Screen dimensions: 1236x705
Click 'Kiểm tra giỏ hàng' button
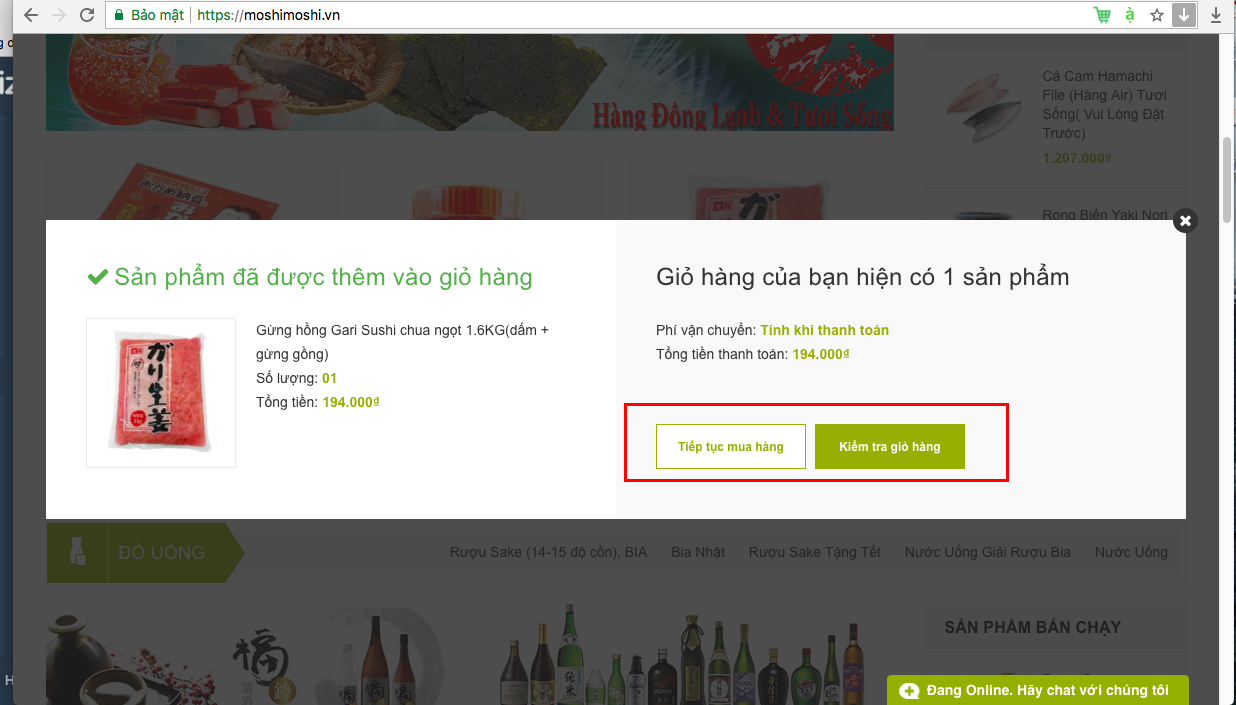pos(890,446)
